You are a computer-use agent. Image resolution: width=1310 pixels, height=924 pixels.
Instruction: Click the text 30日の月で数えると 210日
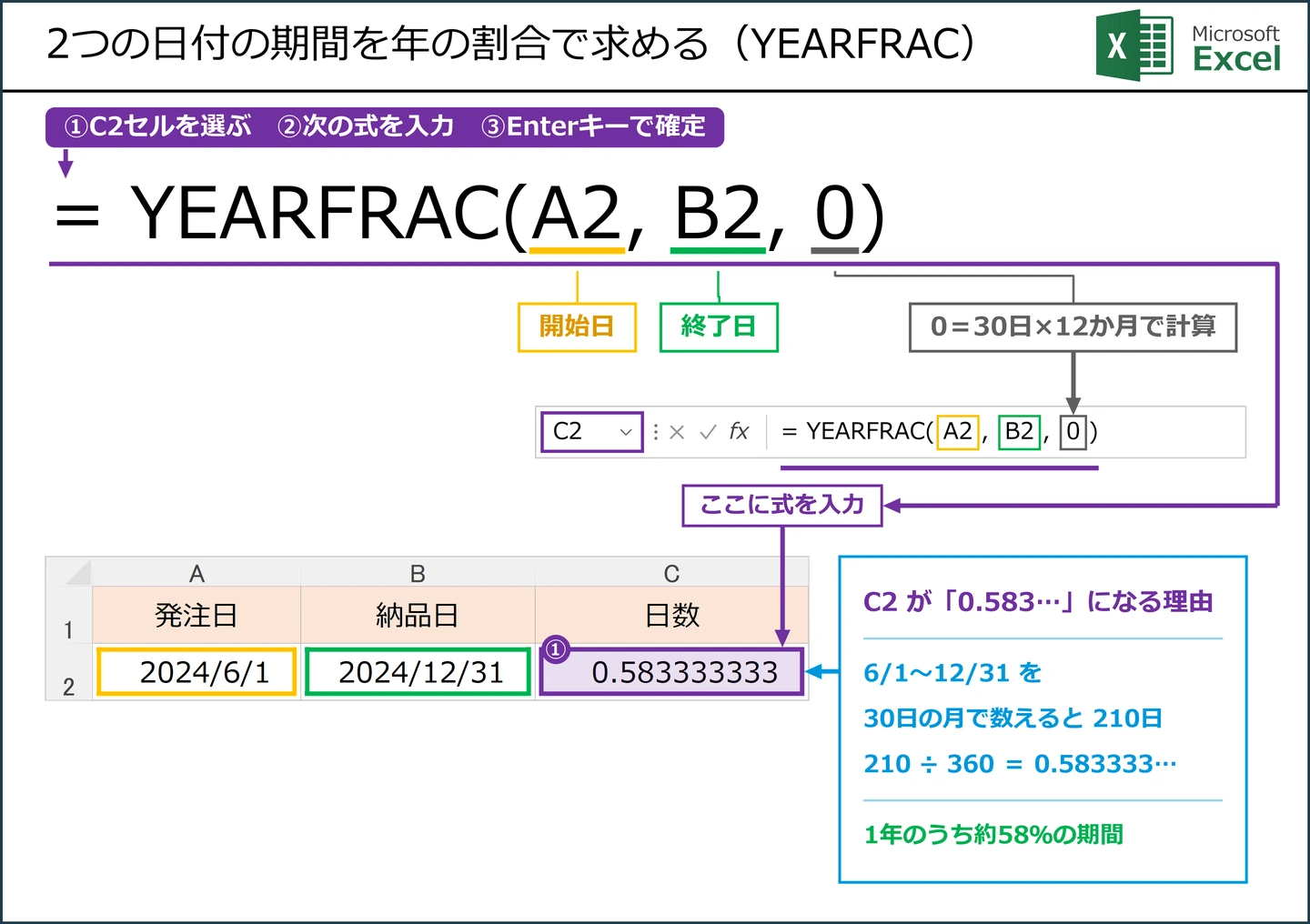[x=1013, y=718]
